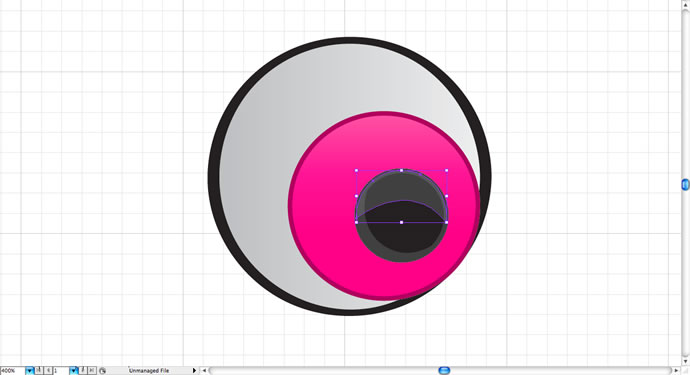Viewport: 690px width, 375px height.
Task: Click the blue vertical scrollbar thumb
Action: (x=686, y=184)
